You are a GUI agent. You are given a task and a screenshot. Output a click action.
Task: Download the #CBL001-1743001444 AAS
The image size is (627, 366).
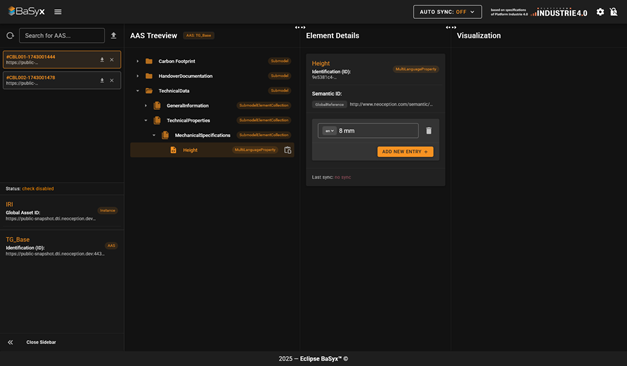pyautogui.click(x=102, y=60)
